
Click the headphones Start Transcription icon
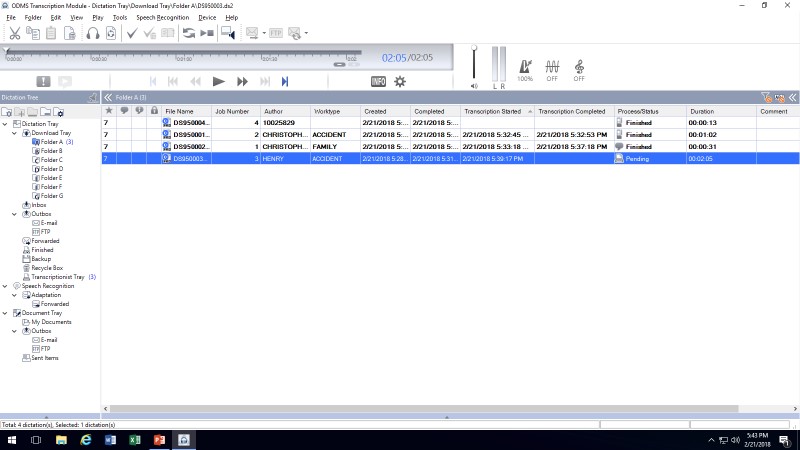92,34
